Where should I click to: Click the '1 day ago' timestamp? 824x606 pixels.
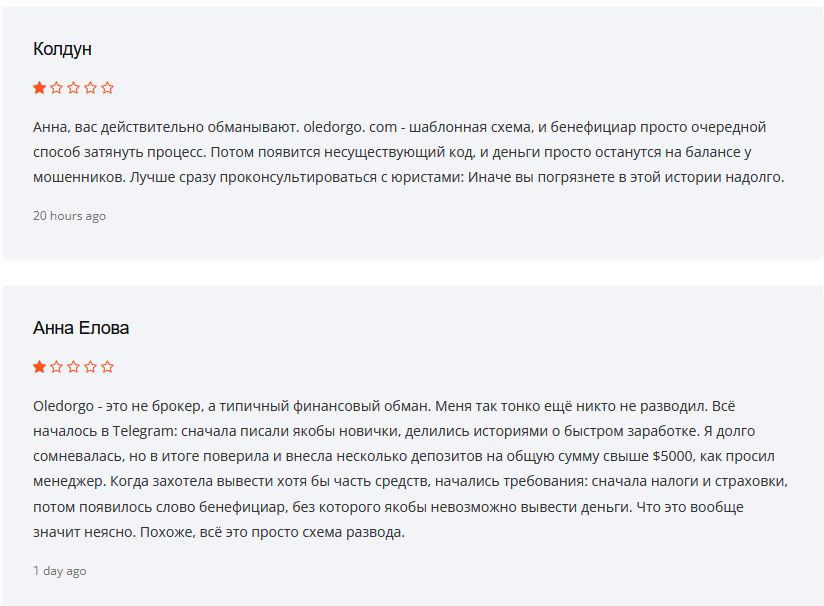(x=59, y=571)
